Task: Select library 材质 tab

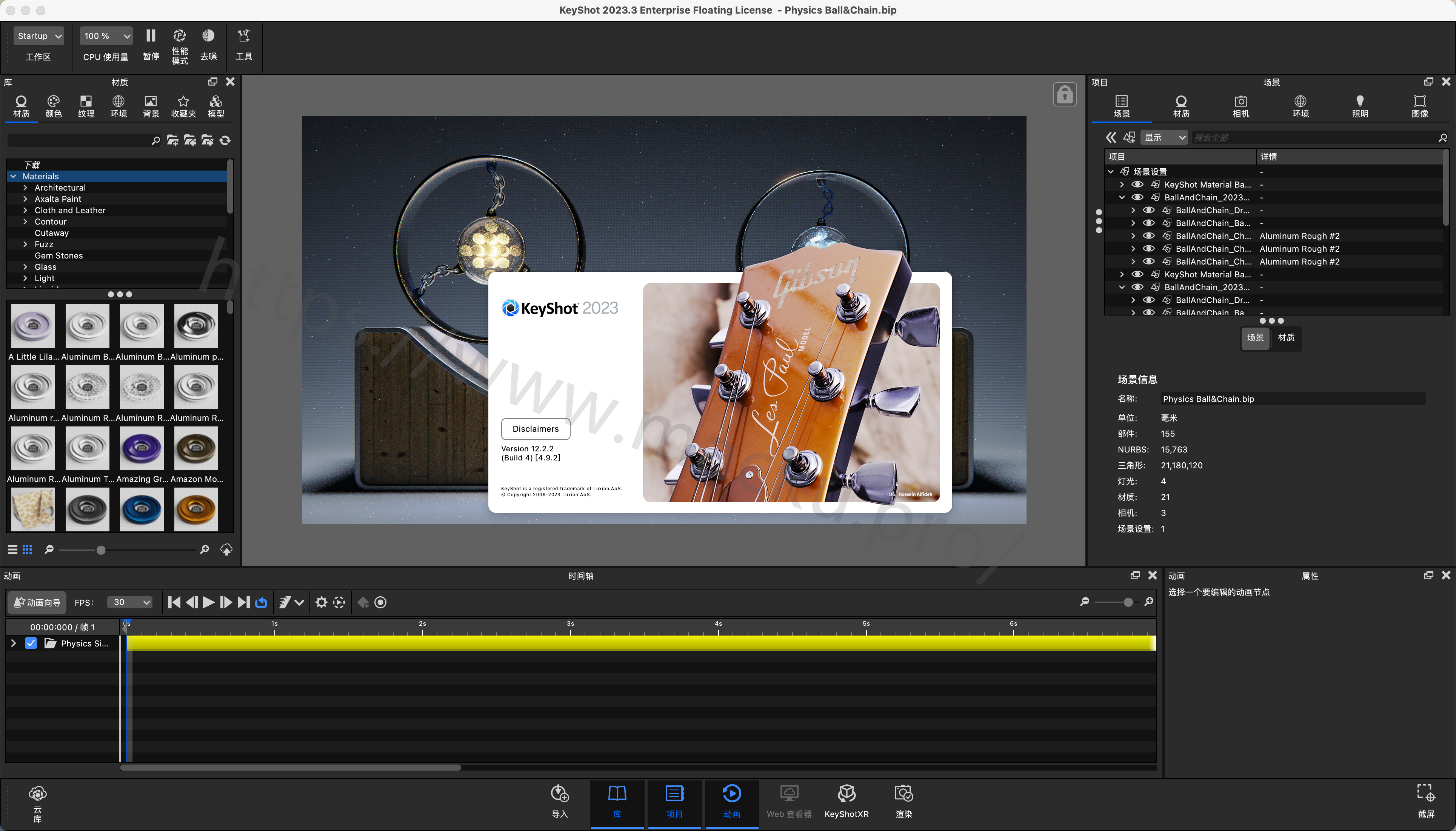Action: coord(21,106)
